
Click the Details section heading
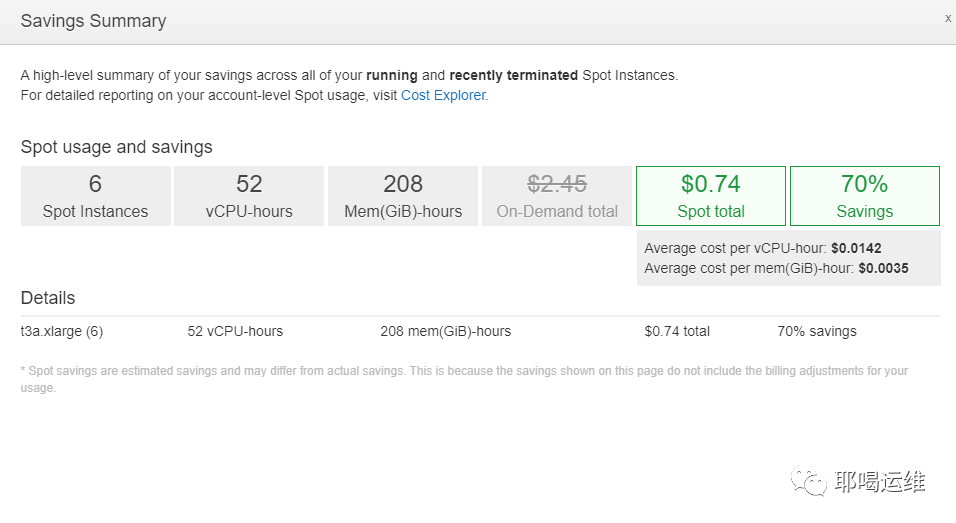48,298
